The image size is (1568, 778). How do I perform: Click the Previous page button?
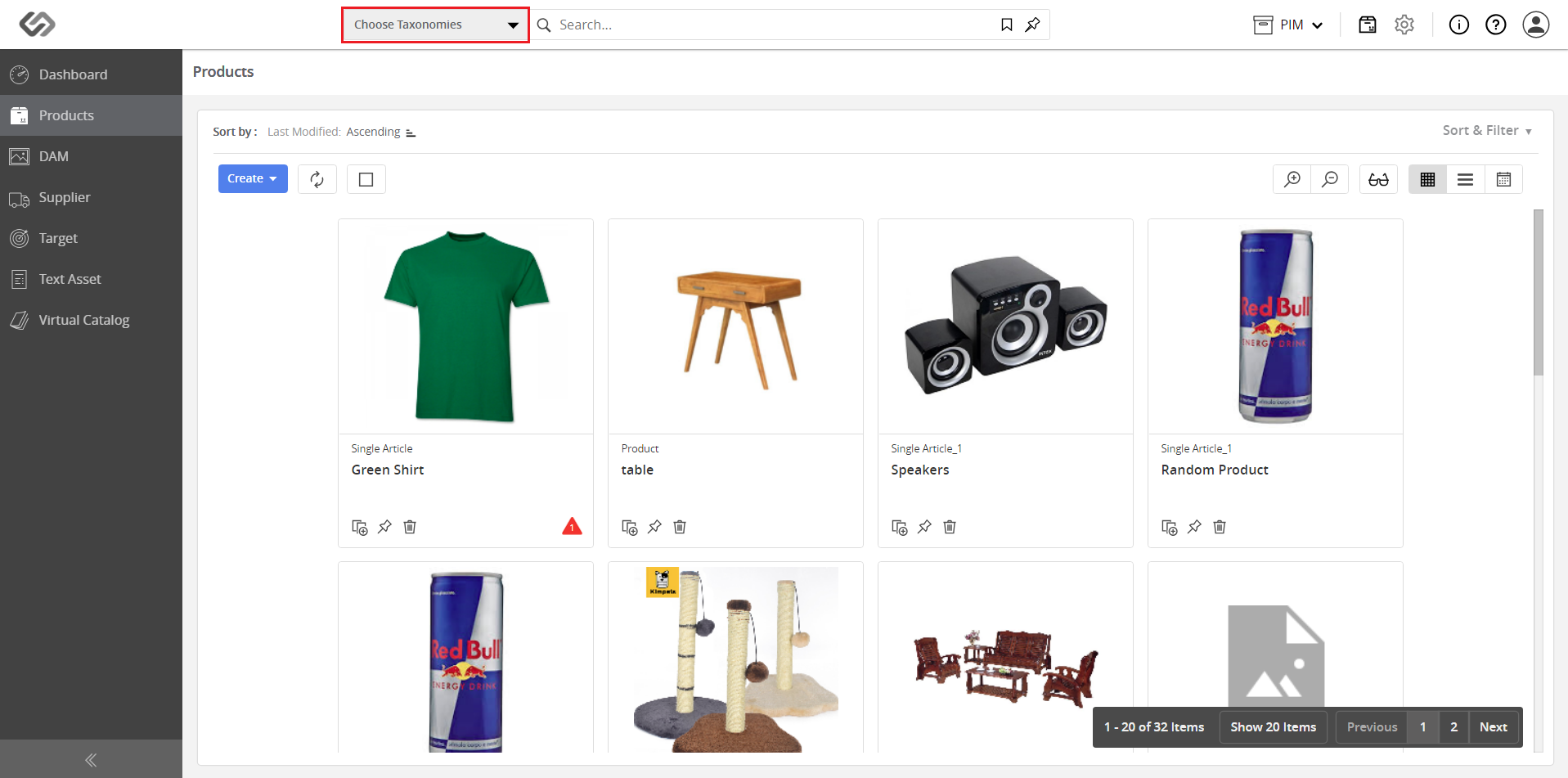[x=1372, y=727]
